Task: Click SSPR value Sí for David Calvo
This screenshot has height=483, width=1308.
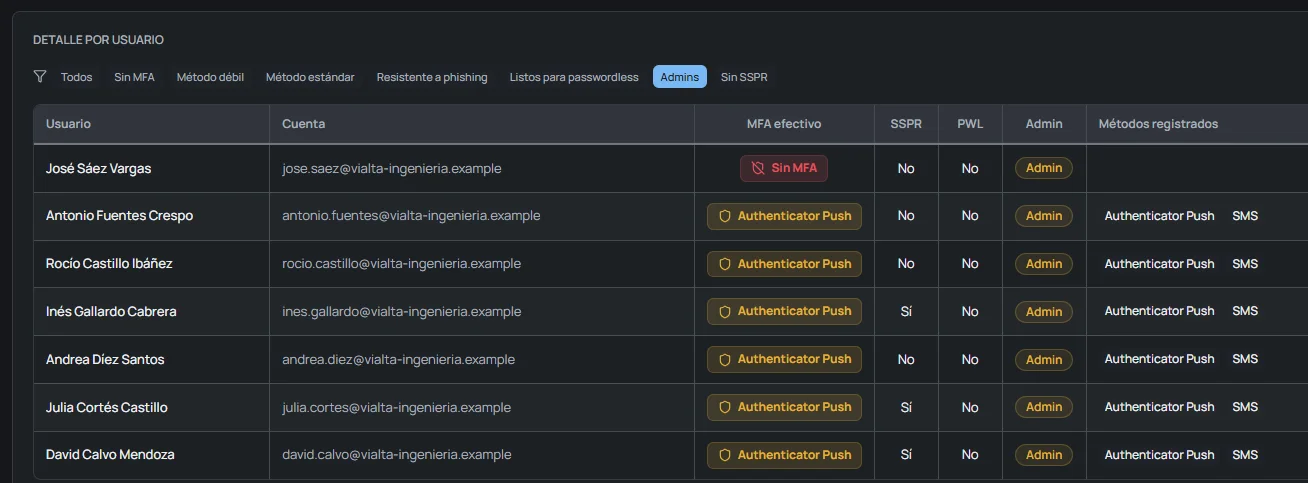Action: tap(906, 455)
